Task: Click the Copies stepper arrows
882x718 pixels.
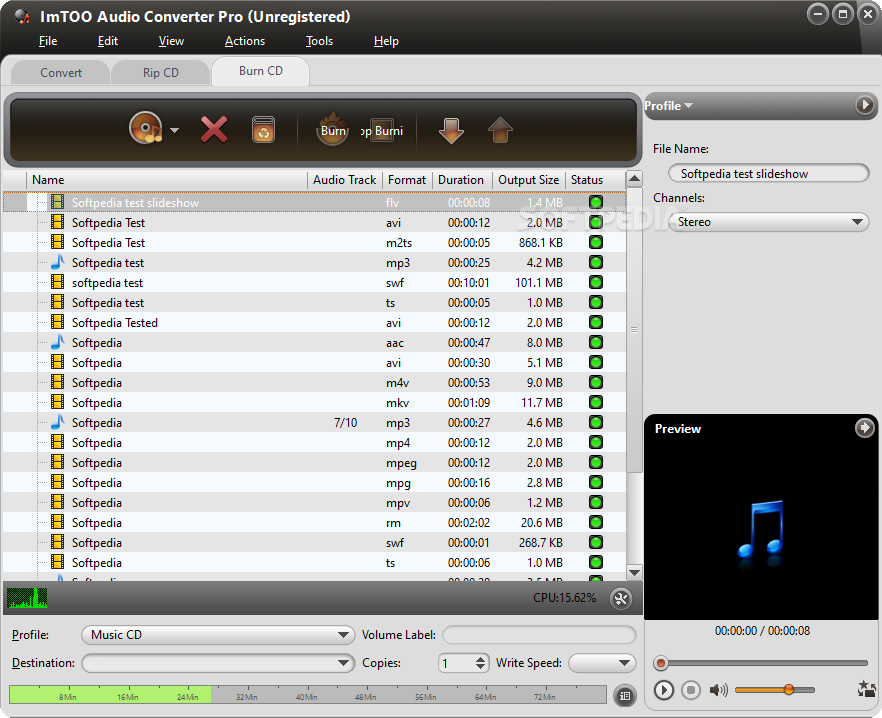Action: pos(480,663)
